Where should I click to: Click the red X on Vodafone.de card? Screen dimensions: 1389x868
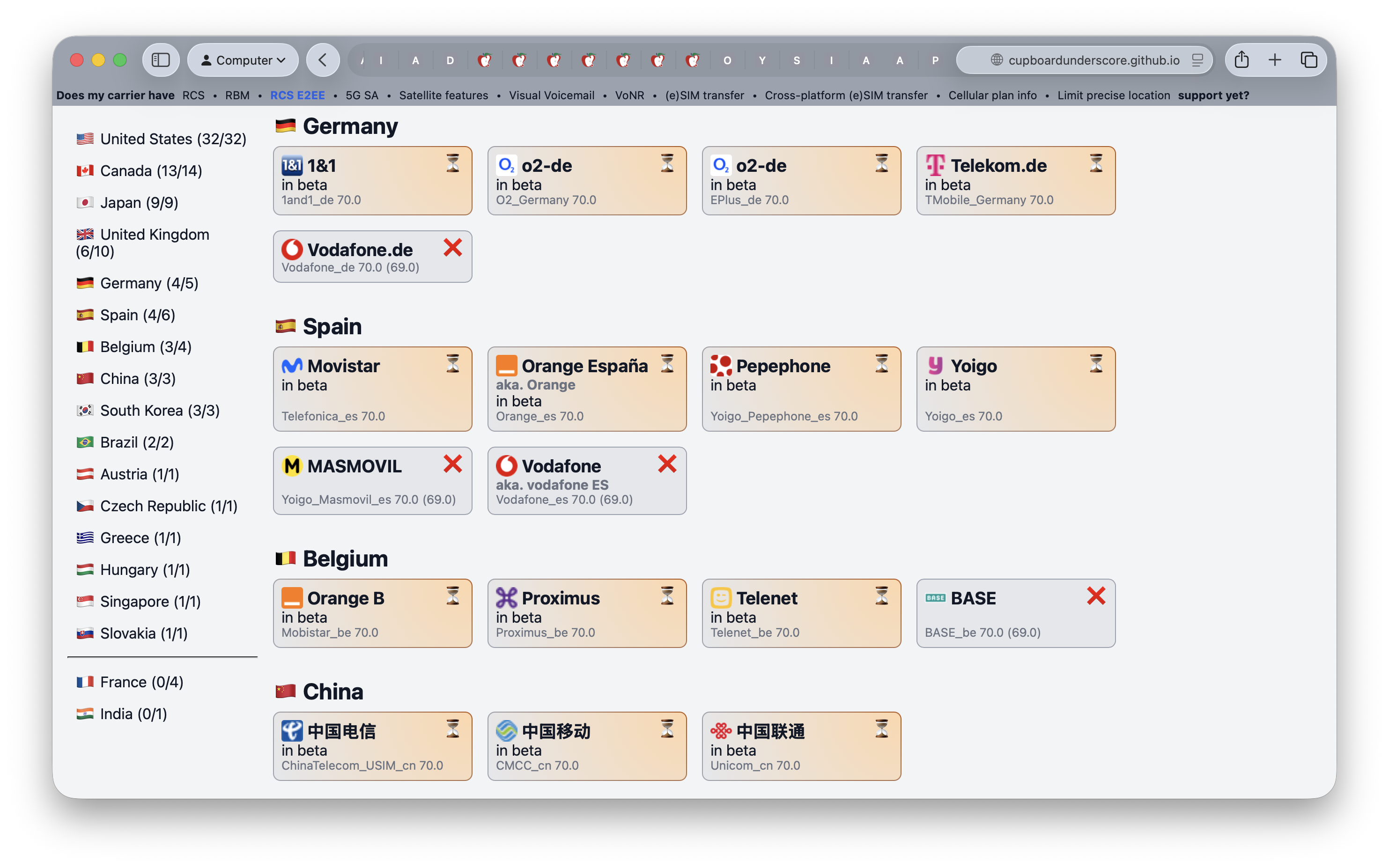453,247
